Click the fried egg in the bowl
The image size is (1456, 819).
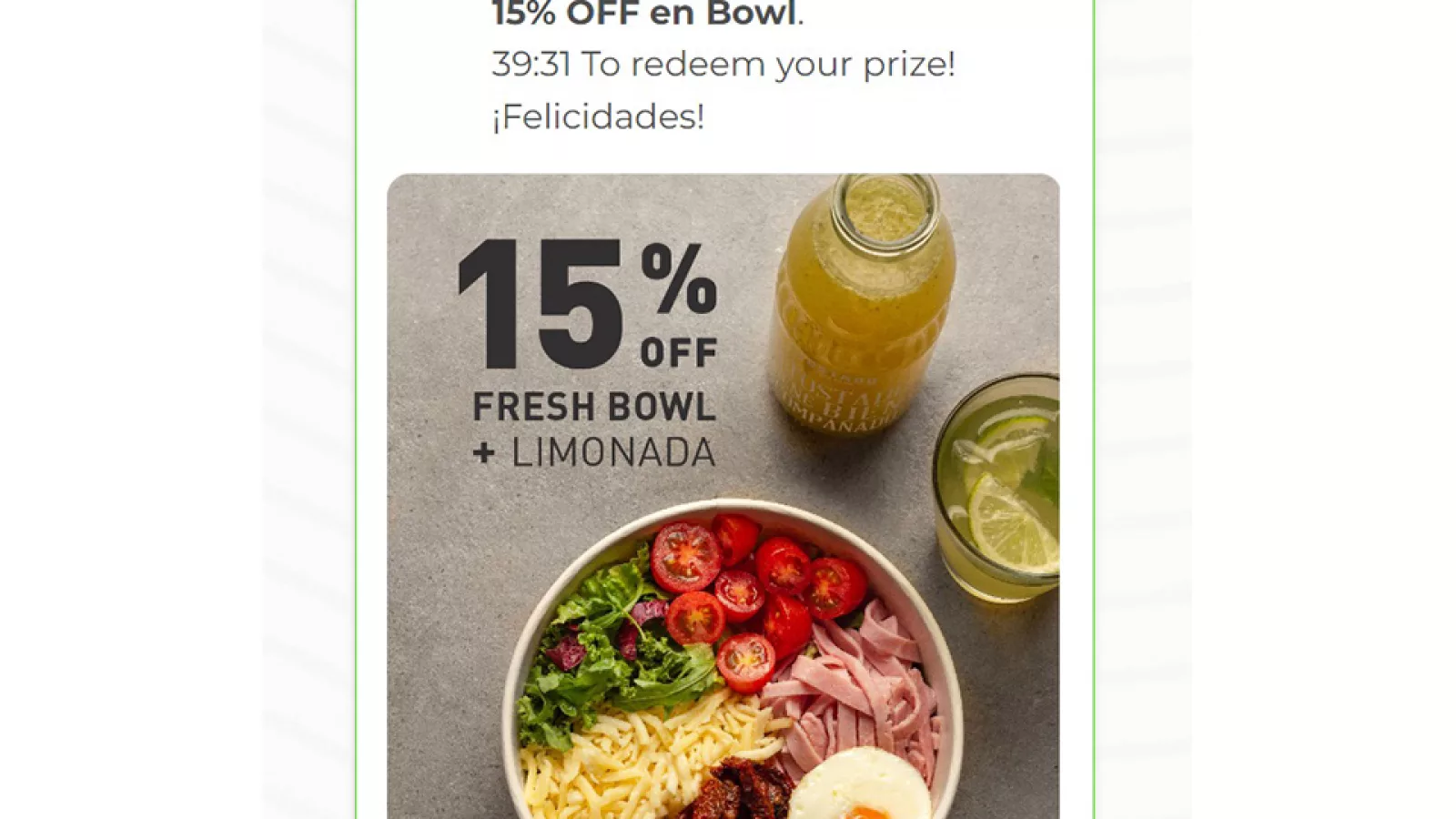click(x=858, y=787)
